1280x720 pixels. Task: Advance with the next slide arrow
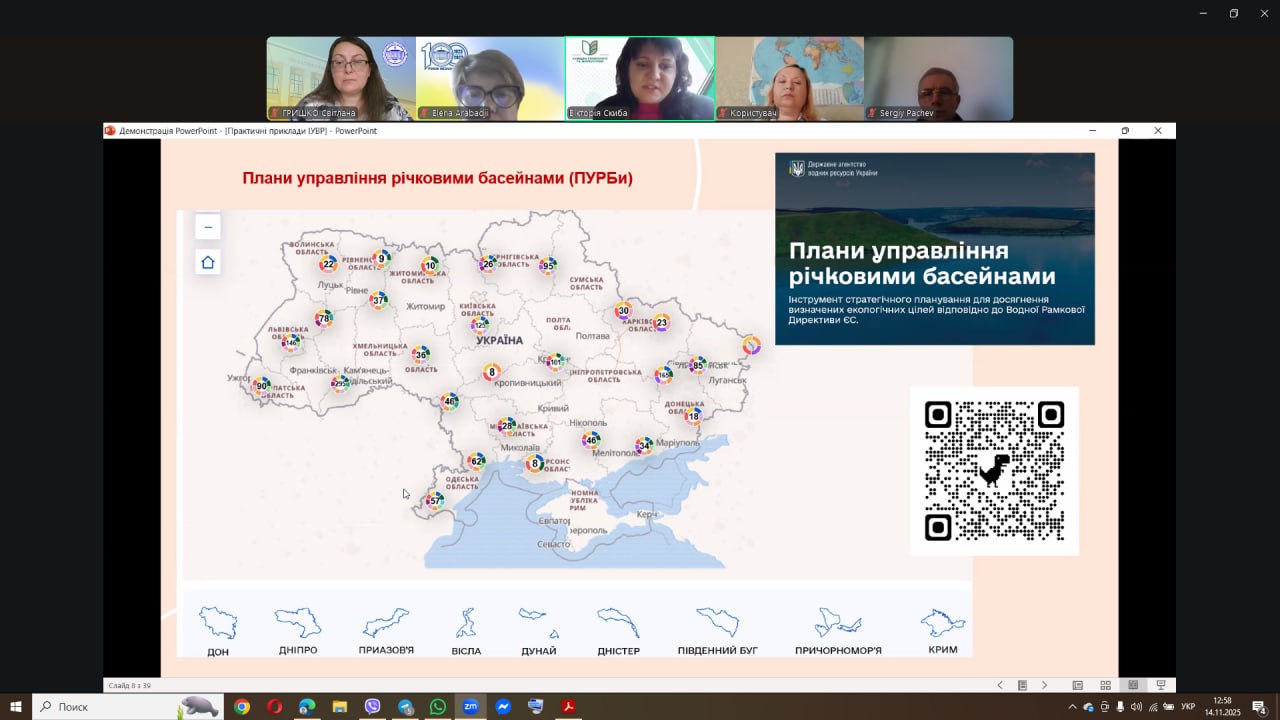[x=1044, y=685]
